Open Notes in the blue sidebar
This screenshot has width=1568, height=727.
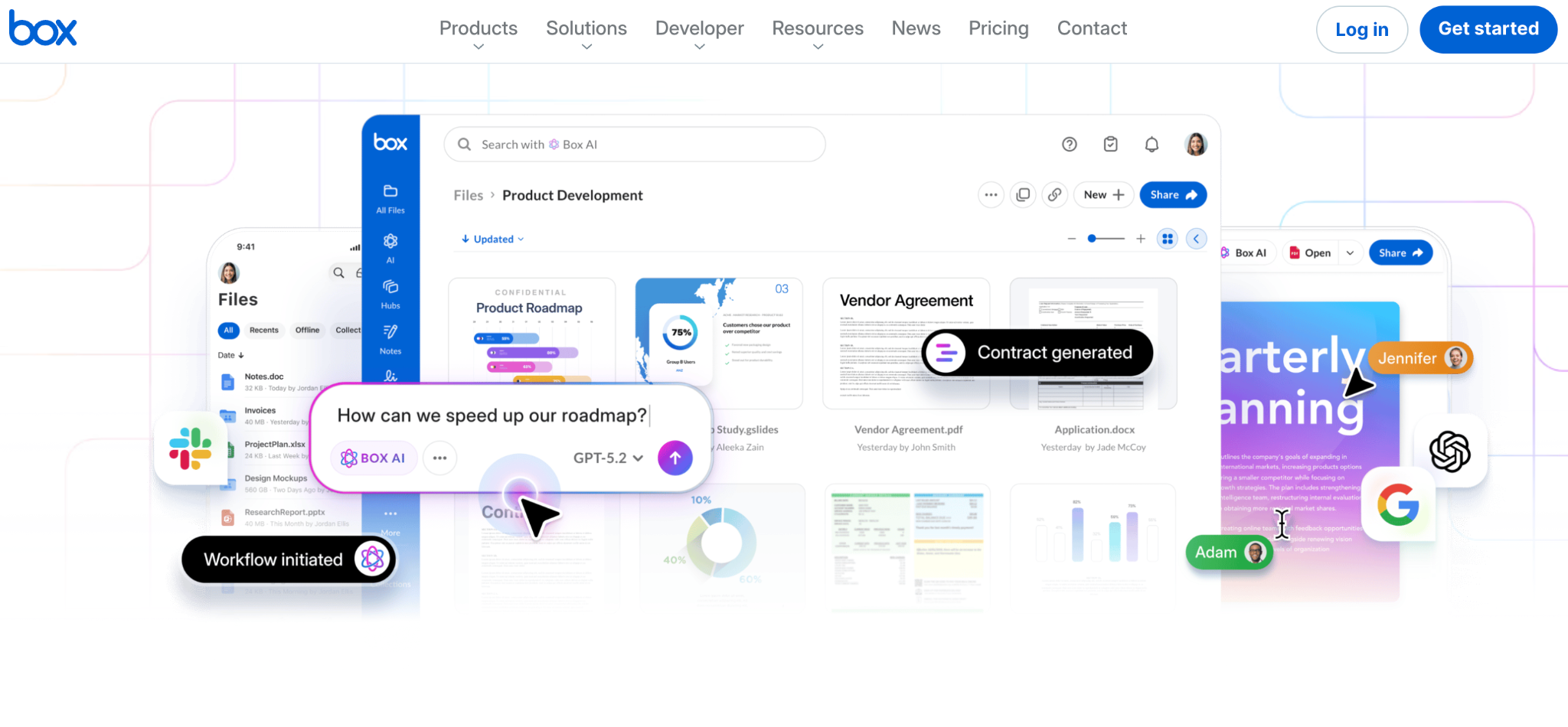tap(390, 339)
